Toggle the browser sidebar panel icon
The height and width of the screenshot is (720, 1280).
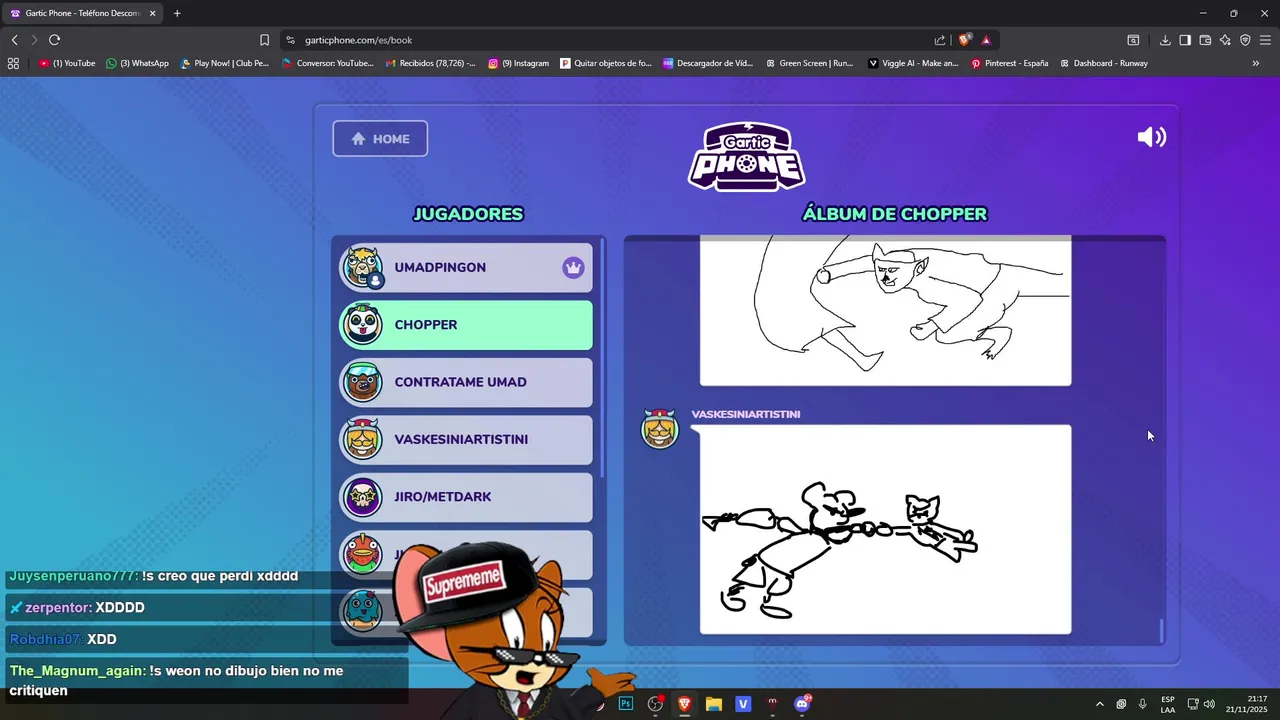point(1185,40)
